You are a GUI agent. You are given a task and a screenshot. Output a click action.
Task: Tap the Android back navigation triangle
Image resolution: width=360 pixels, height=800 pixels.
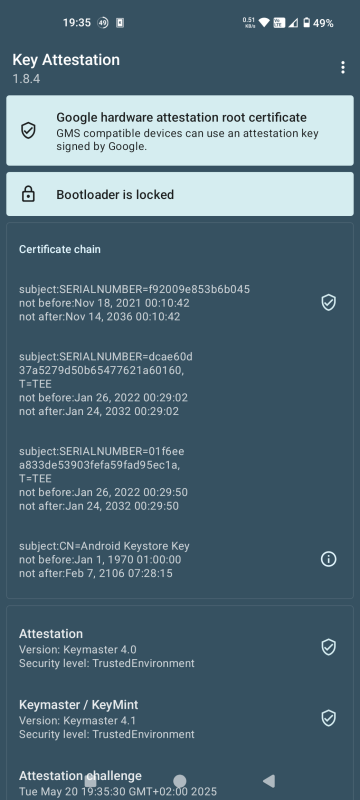pos(269,781)
